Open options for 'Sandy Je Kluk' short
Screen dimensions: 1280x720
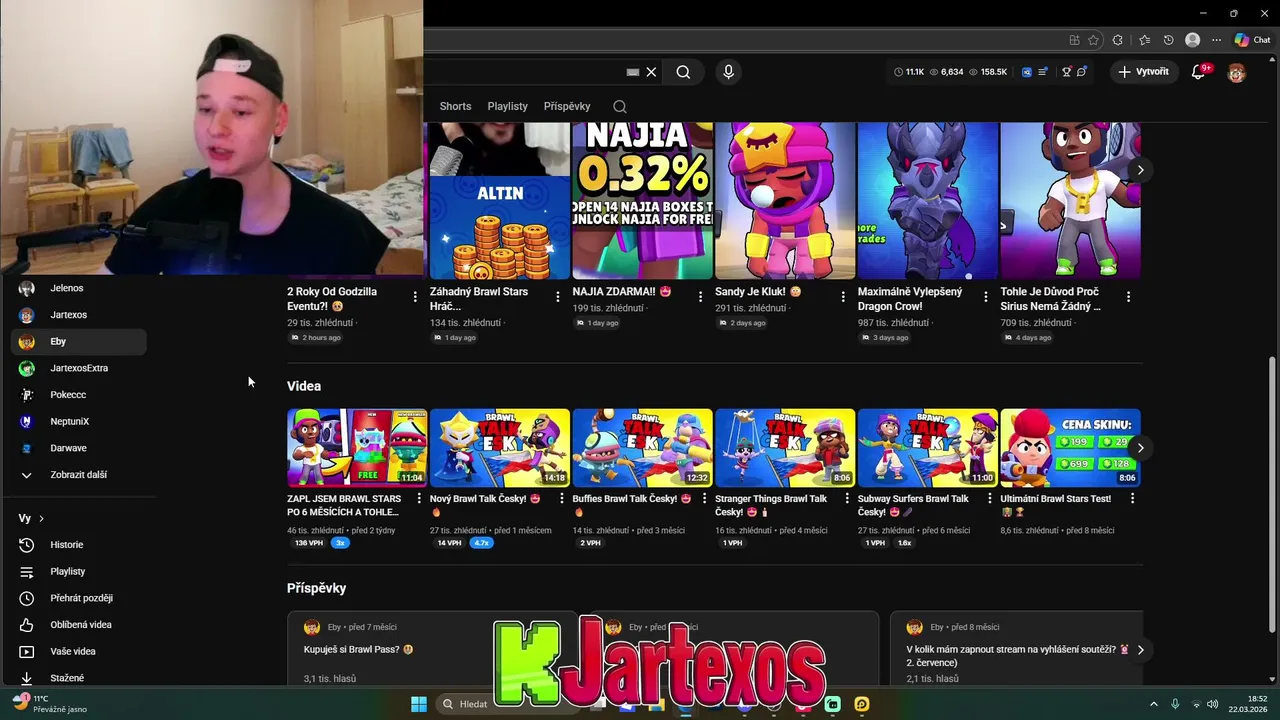tap(843, 297)
